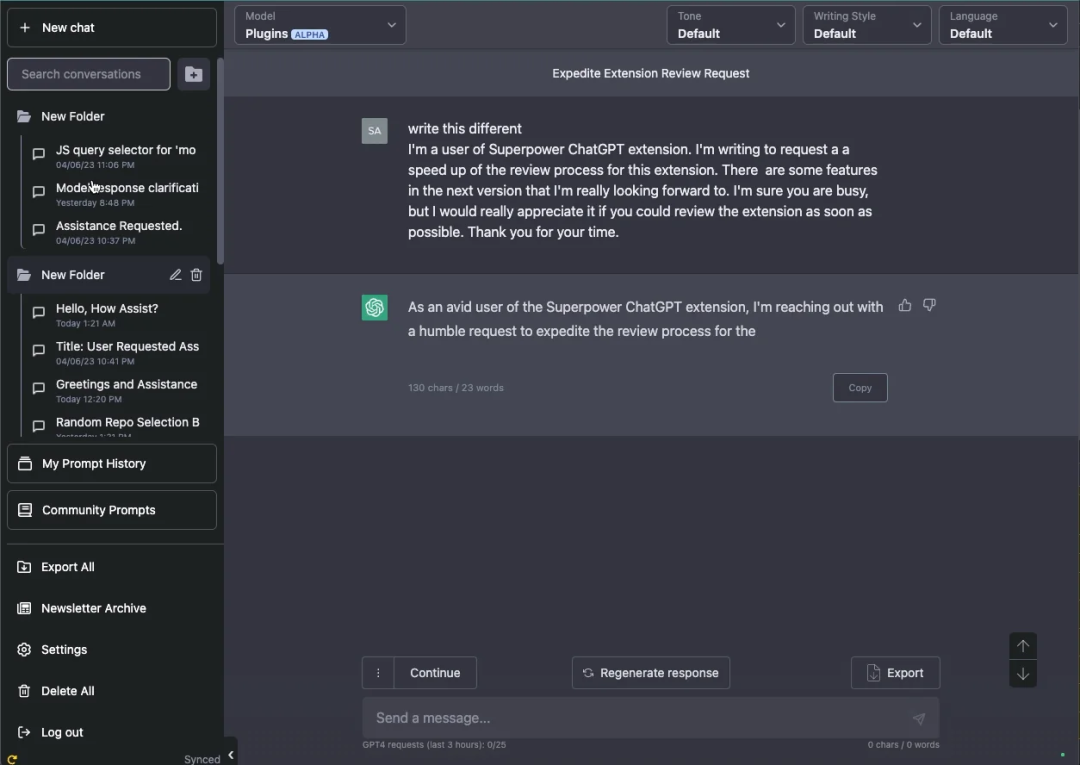Click the send message arrow icon
The width and height of the screenshot is (1080, 765).
919,718
